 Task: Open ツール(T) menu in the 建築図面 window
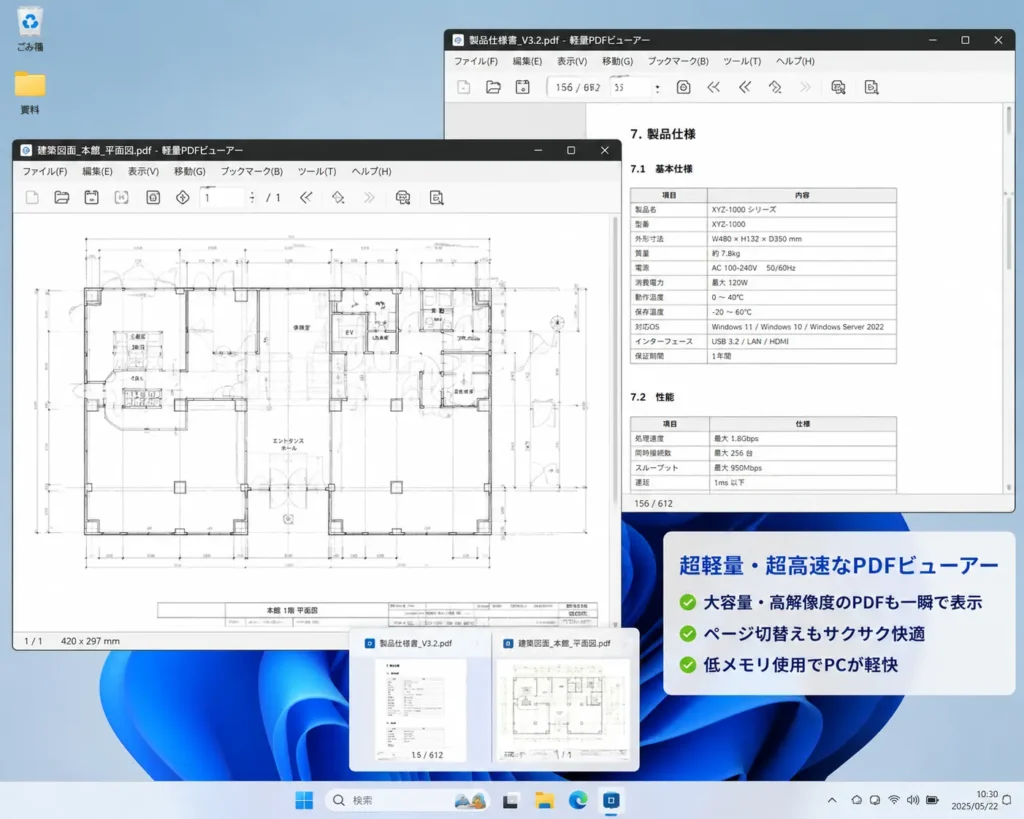[317, 171]
